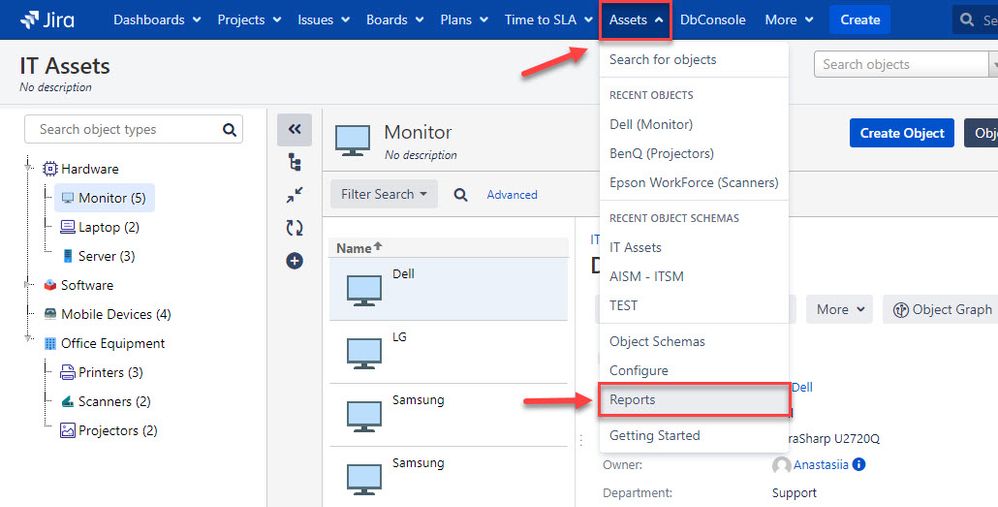Open the IT Assets recent schema
This screenshot has height=507, width=998.
pyautogui.click(x=693, y=247)
